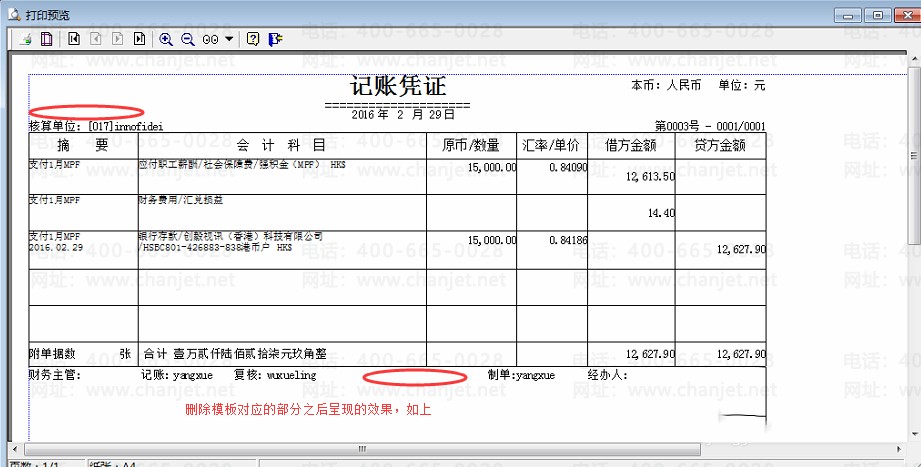Image resolution: width=921 pixels, height=467 pixels.
Task: Click 复核: wuxueling
Action: [x=275, y=375]
